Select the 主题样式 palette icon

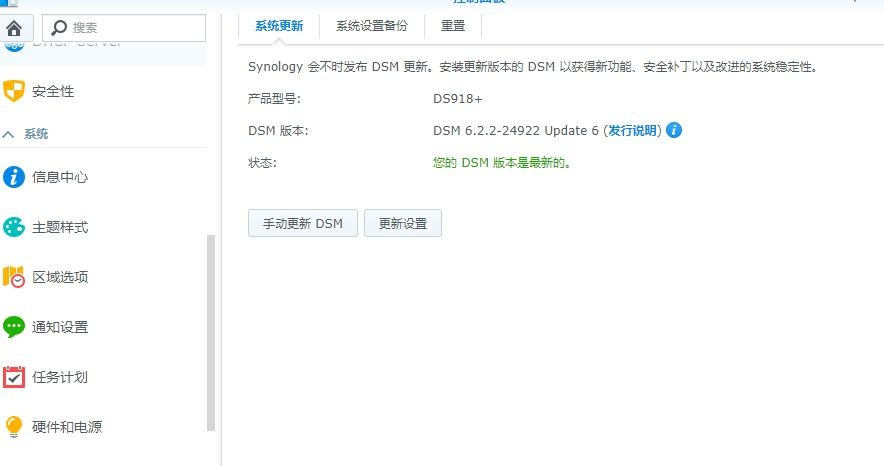click(x=14, y=228)
